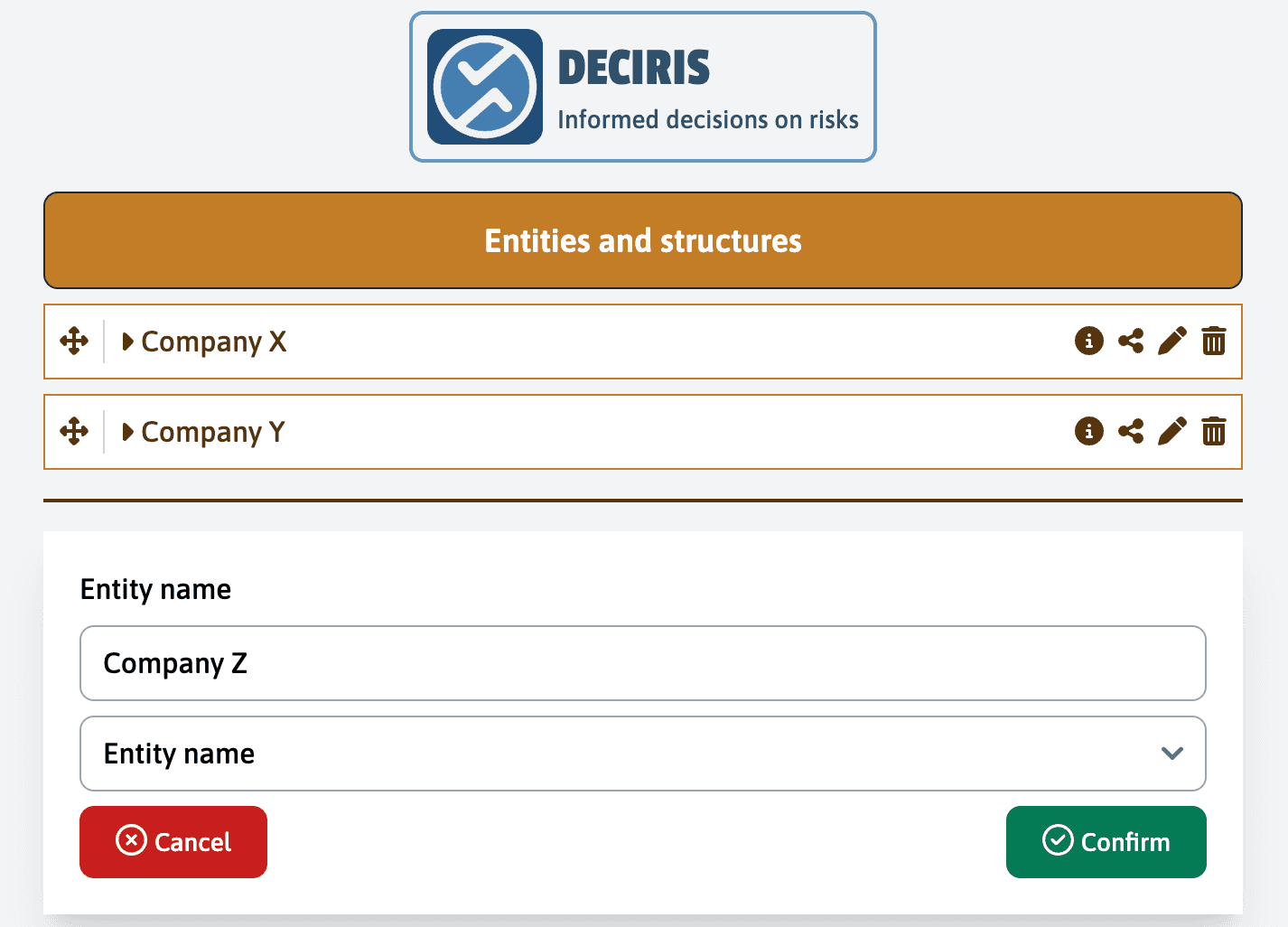Screen dimensions: 1288x927
Task: Click the move handle for Company Y
Action: point(75,432)
